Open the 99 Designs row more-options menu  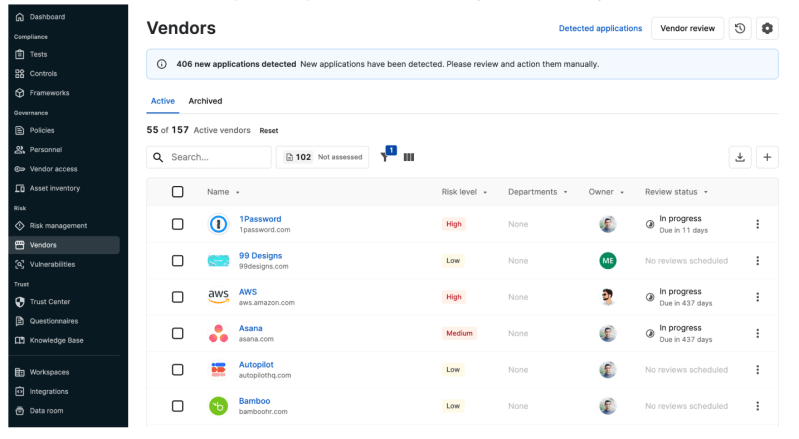[758, 261]
